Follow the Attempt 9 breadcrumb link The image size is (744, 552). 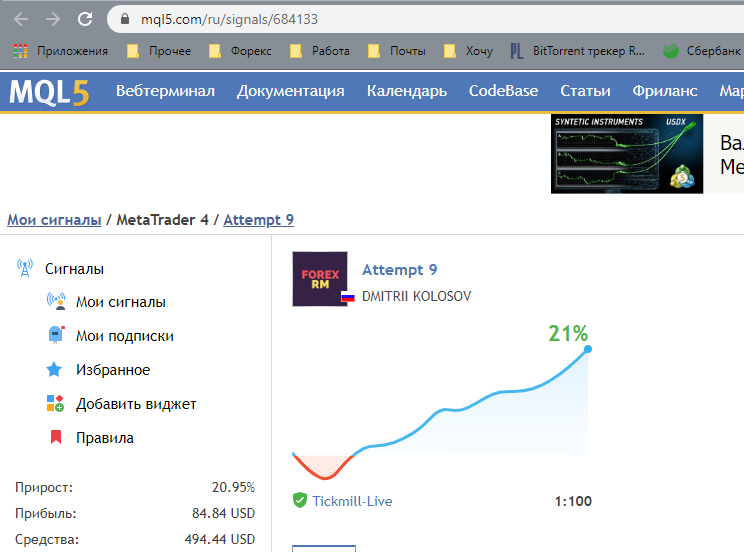[x=259, y=220]
